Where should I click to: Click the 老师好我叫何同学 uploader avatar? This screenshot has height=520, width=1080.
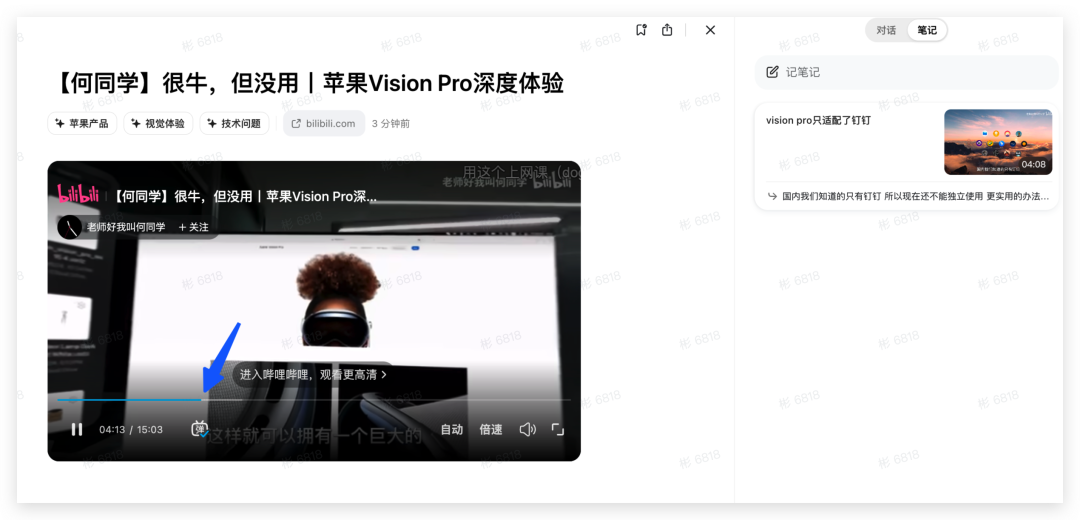(70, 227)
